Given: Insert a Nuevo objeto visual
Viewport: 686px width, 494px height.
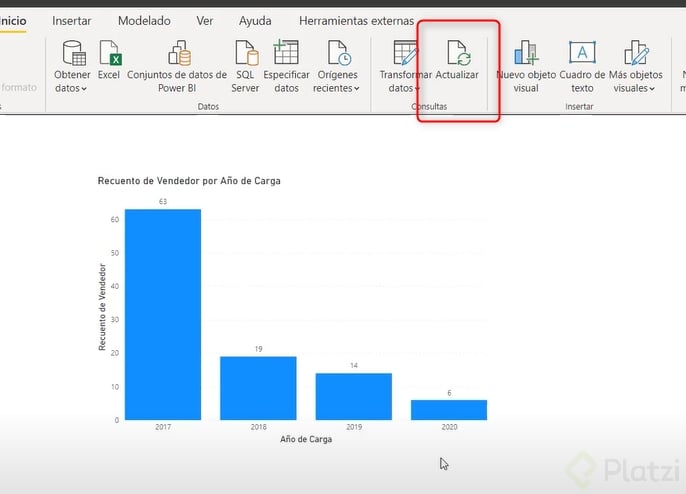Looking at the screenshot, I should coord(526,53).
